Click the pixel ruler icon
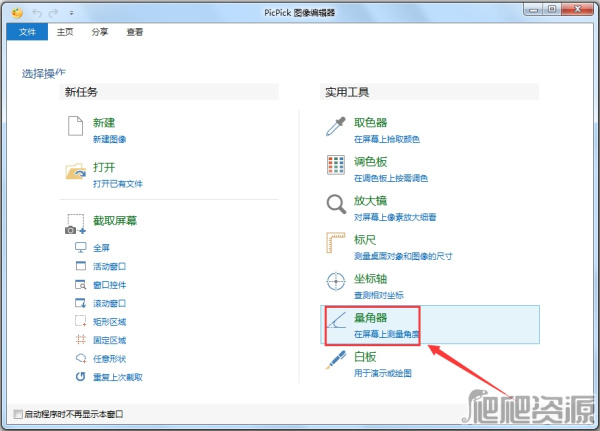Screen dimensions: 600x431 336,243
